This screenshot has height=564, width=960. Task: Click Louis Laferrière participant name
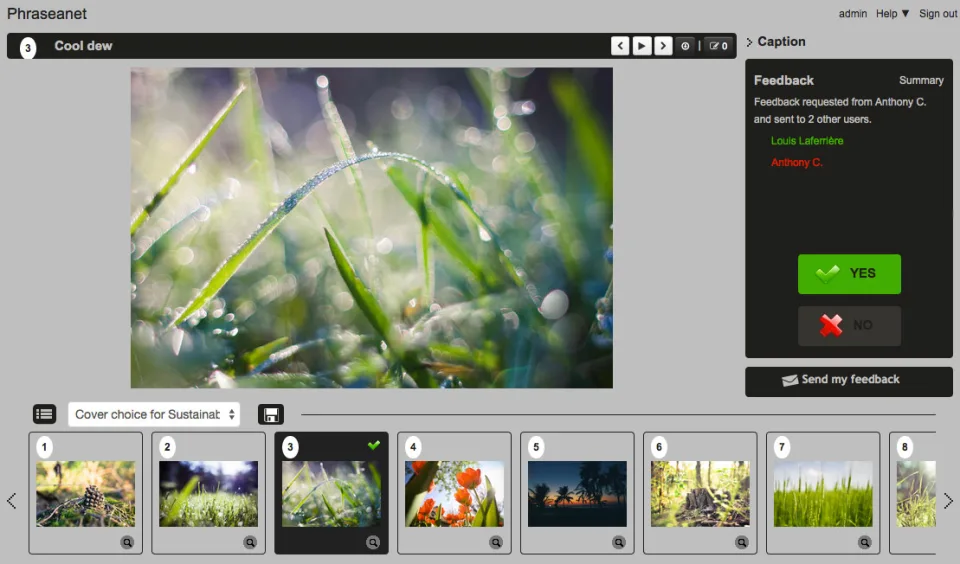click(807, 141)
